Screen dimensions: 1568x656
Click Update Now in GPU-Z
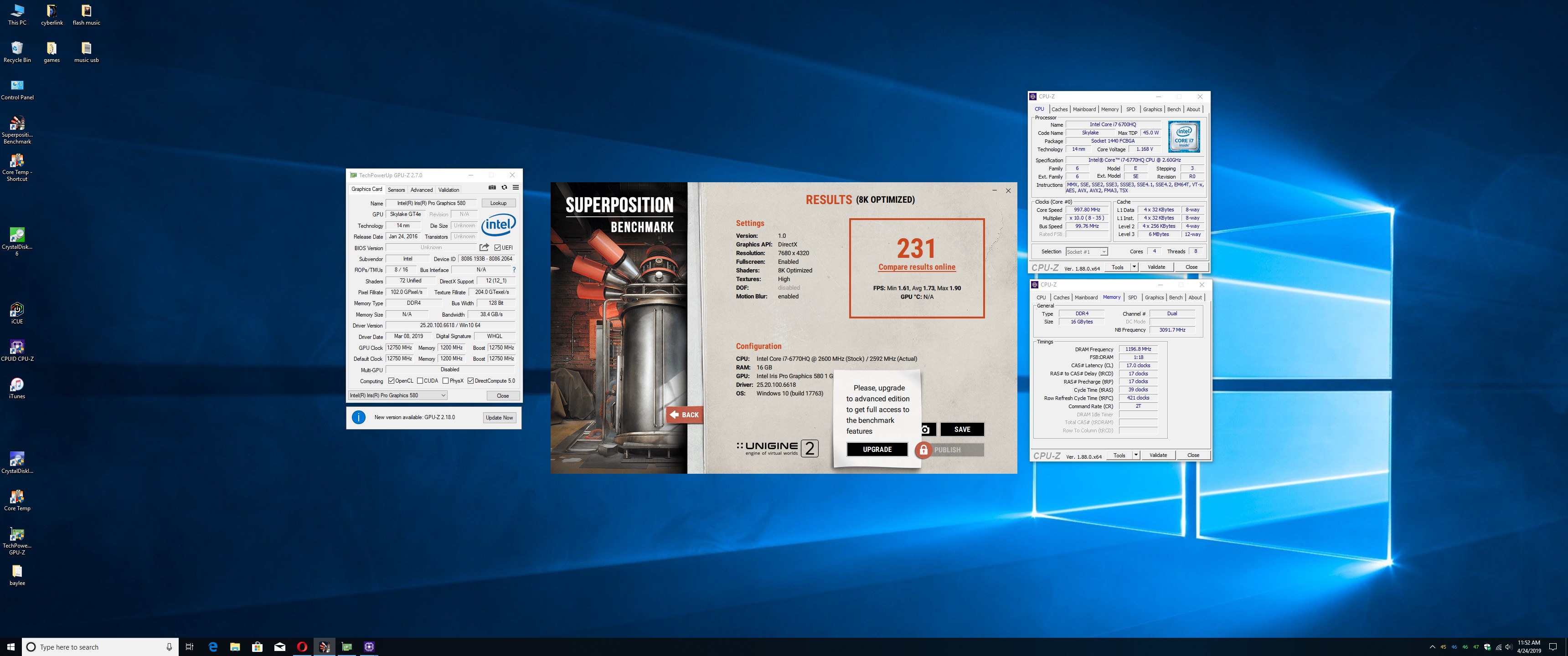click(x=499, y=417)
